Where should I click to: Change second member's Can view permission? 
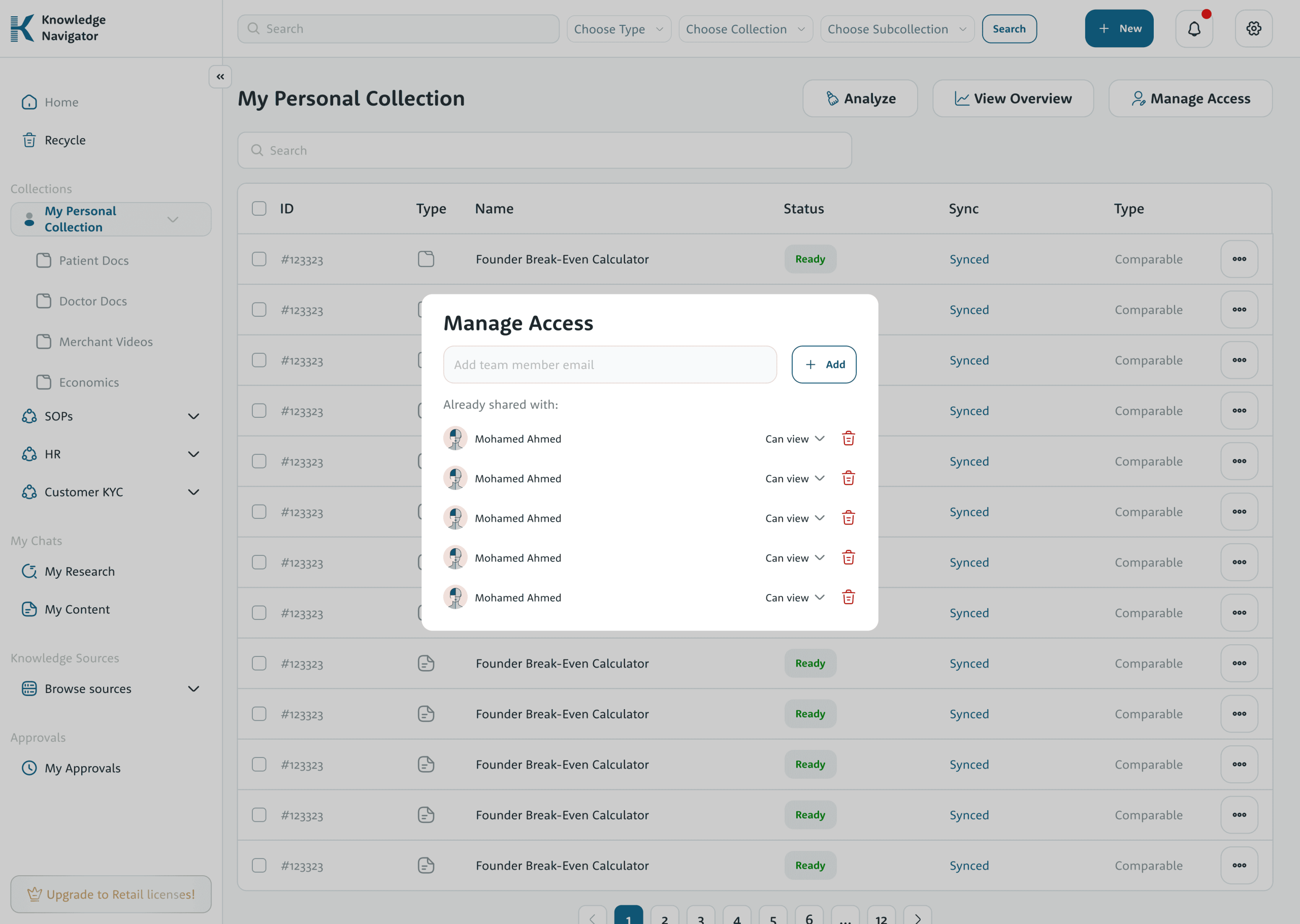pos(794,478)
